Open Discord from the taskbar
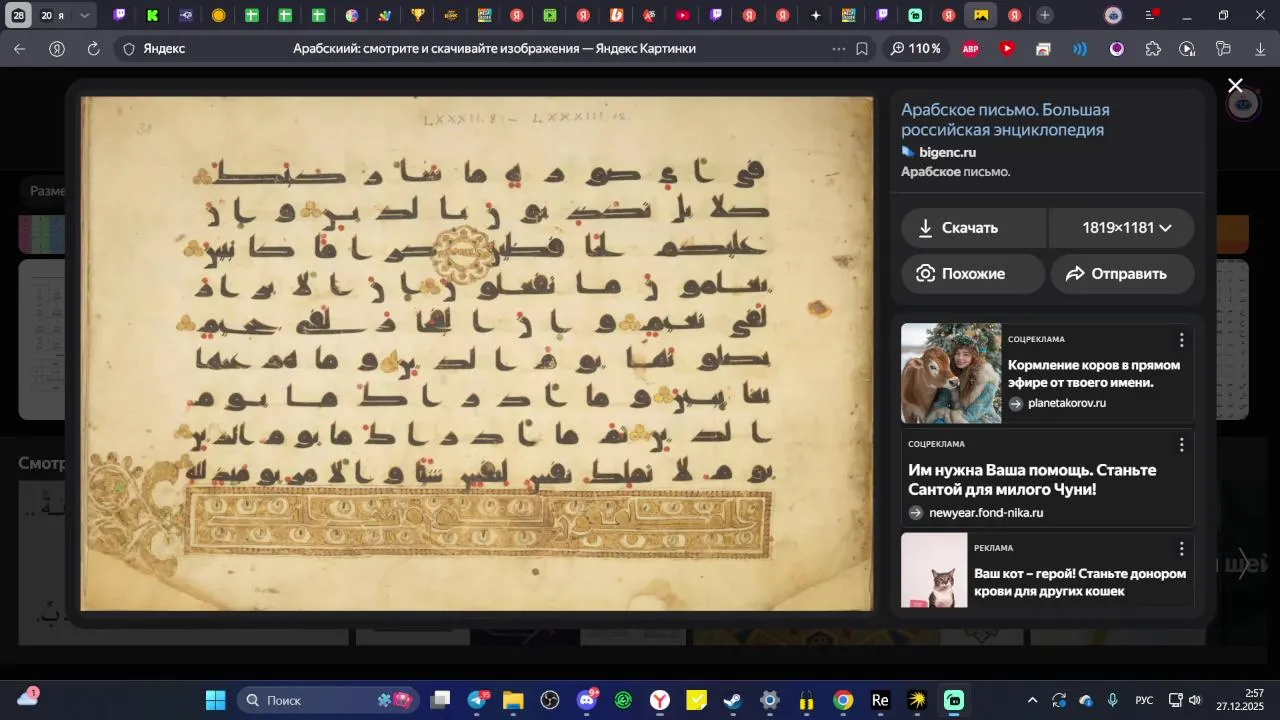The width and height of the screenshot is (1280, 720). tap(587, 700)
